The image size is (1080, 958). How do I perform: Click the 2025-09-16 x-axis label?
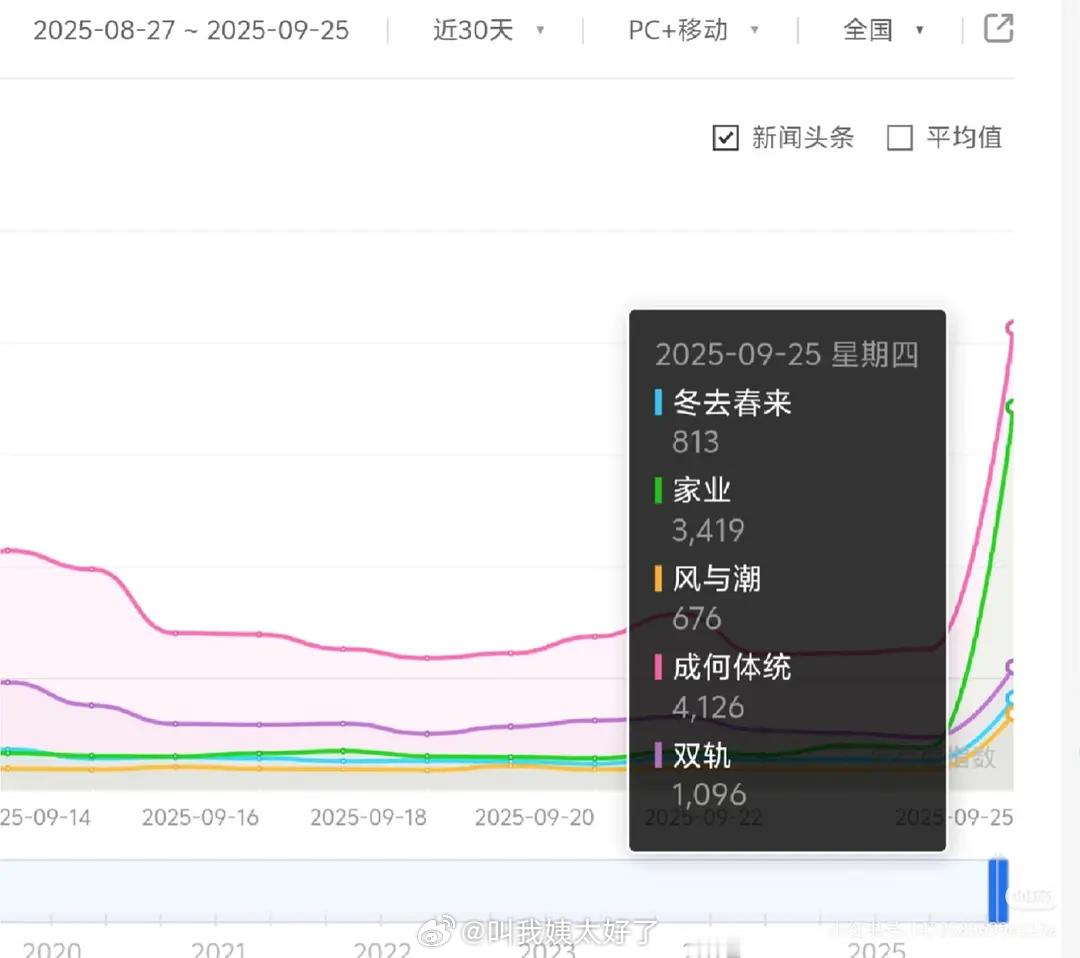click(x=200, y=818)
